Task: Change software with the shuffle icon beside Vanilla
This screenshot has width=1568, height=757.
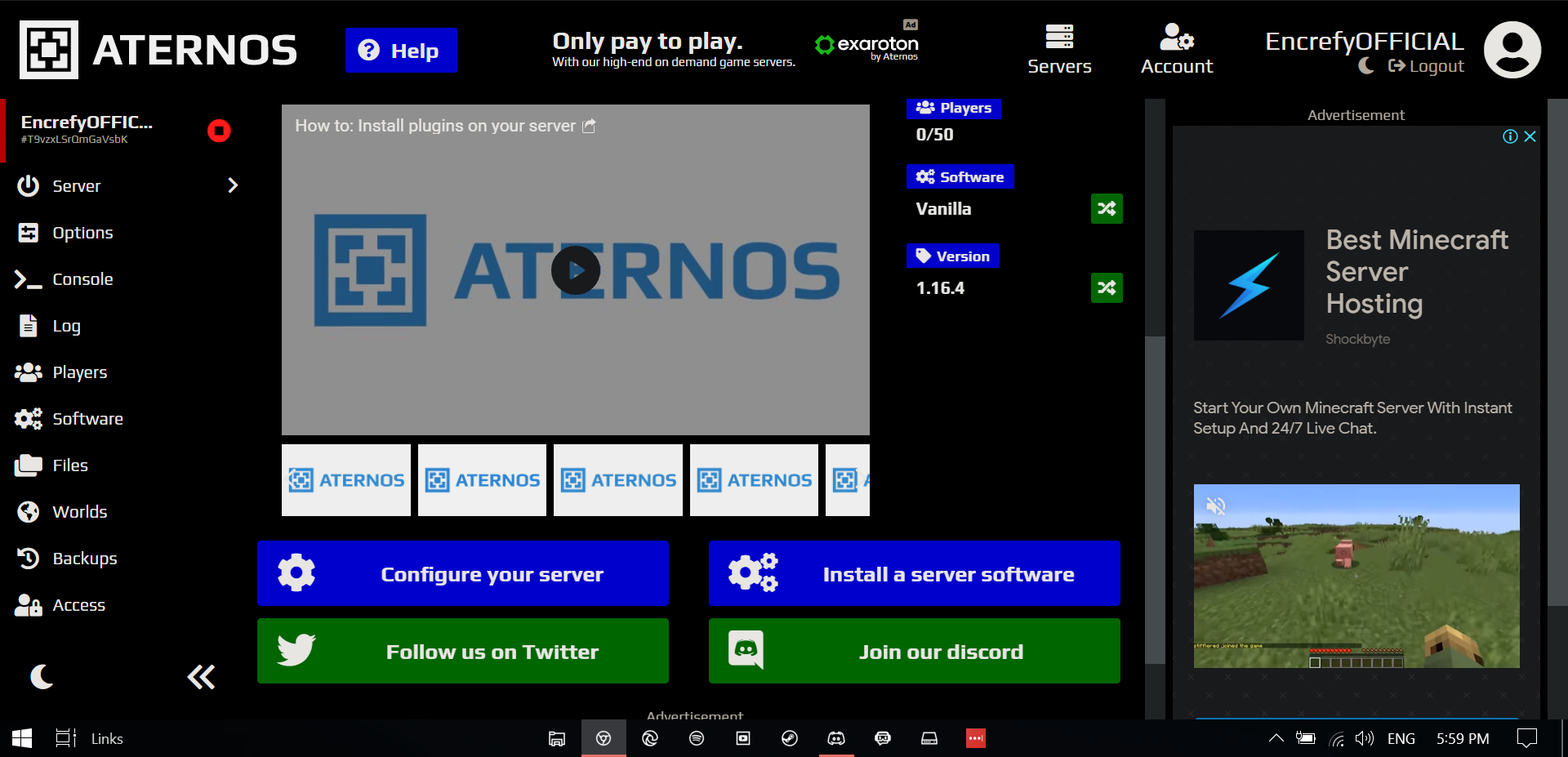Action: (1107, 208)
